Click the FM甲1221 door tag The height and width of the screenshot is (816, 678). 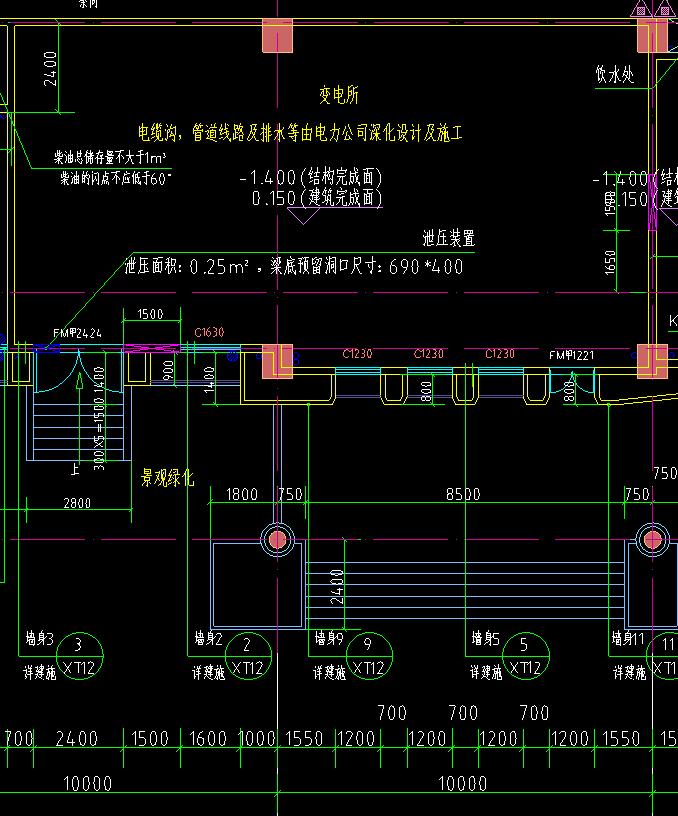572,355
